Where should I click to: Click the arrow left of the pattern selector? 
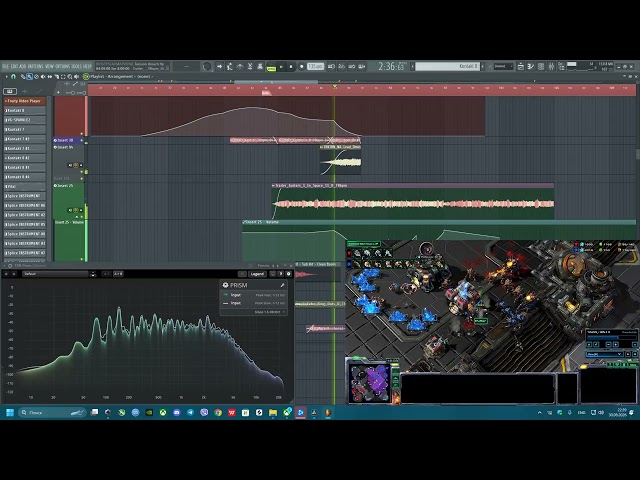coord(412,66)
